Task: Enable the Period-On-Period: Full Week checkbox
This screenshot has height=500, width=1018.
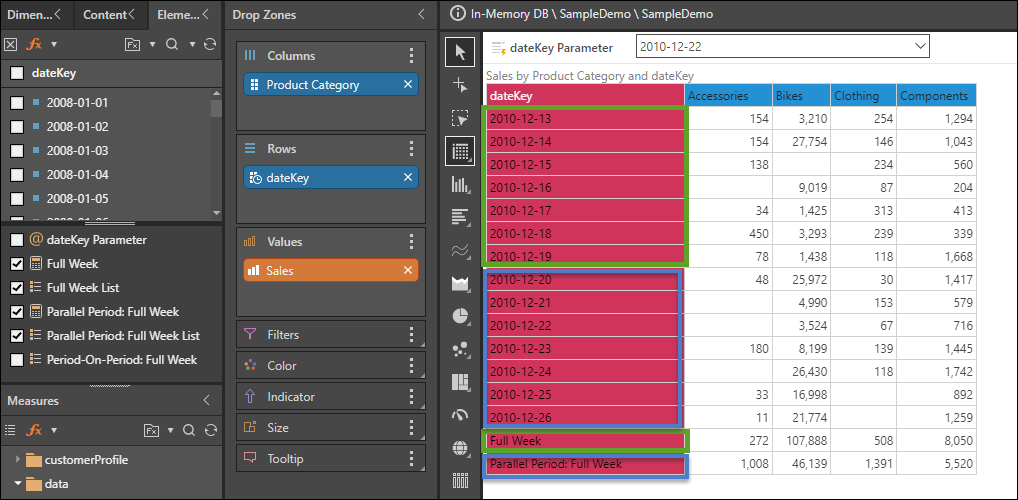Action: (17, 360)
